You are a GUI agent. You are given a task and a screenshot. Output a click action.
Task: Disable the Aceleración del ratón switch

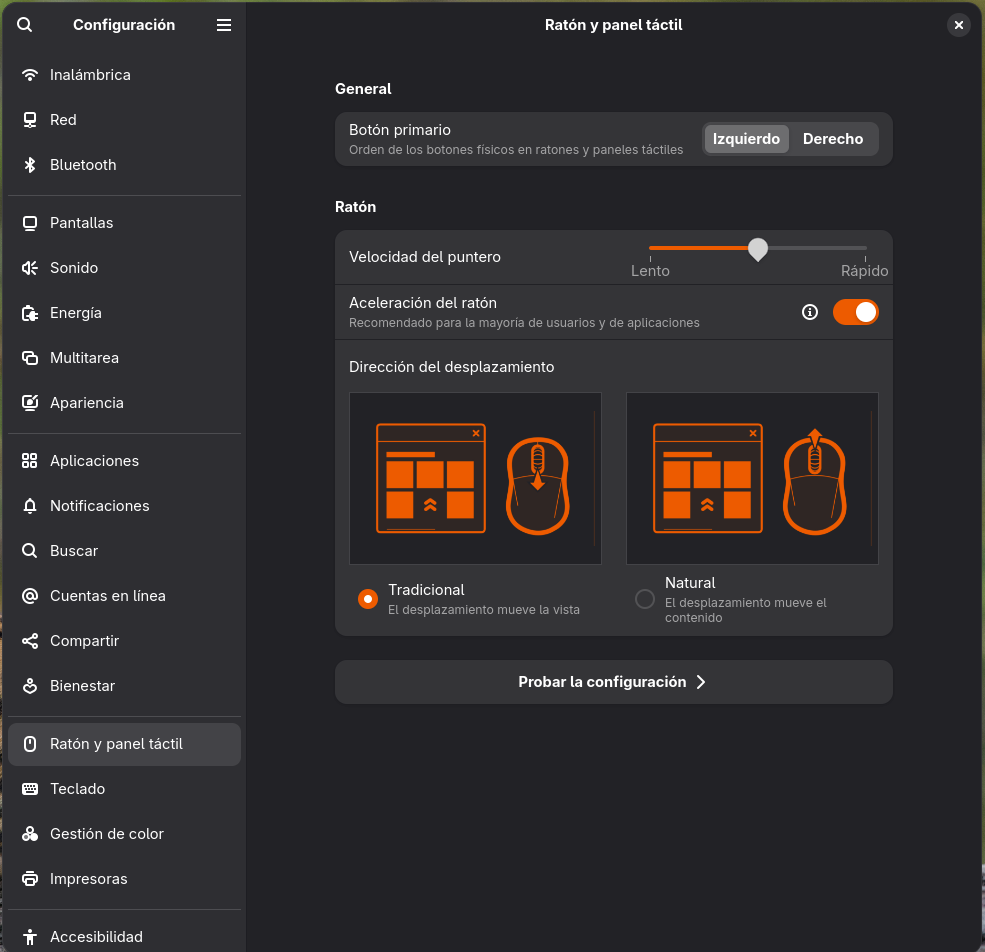coord(855,312)
